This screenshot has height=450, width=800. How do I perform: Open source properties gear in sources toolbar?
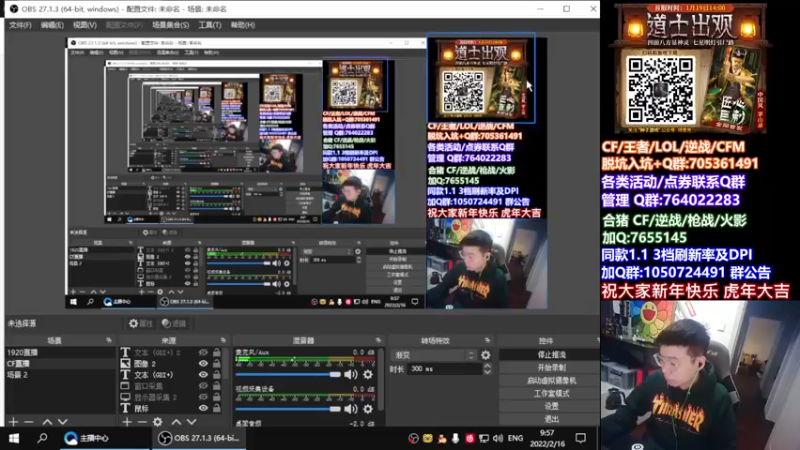coord(158,422)
